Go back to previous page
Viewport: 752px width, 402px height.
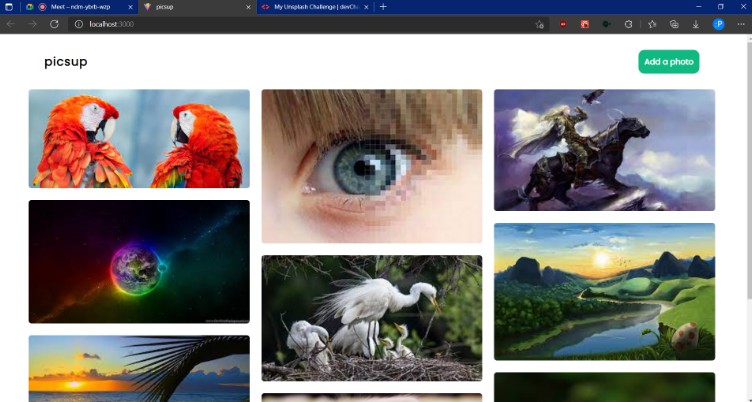11,24
